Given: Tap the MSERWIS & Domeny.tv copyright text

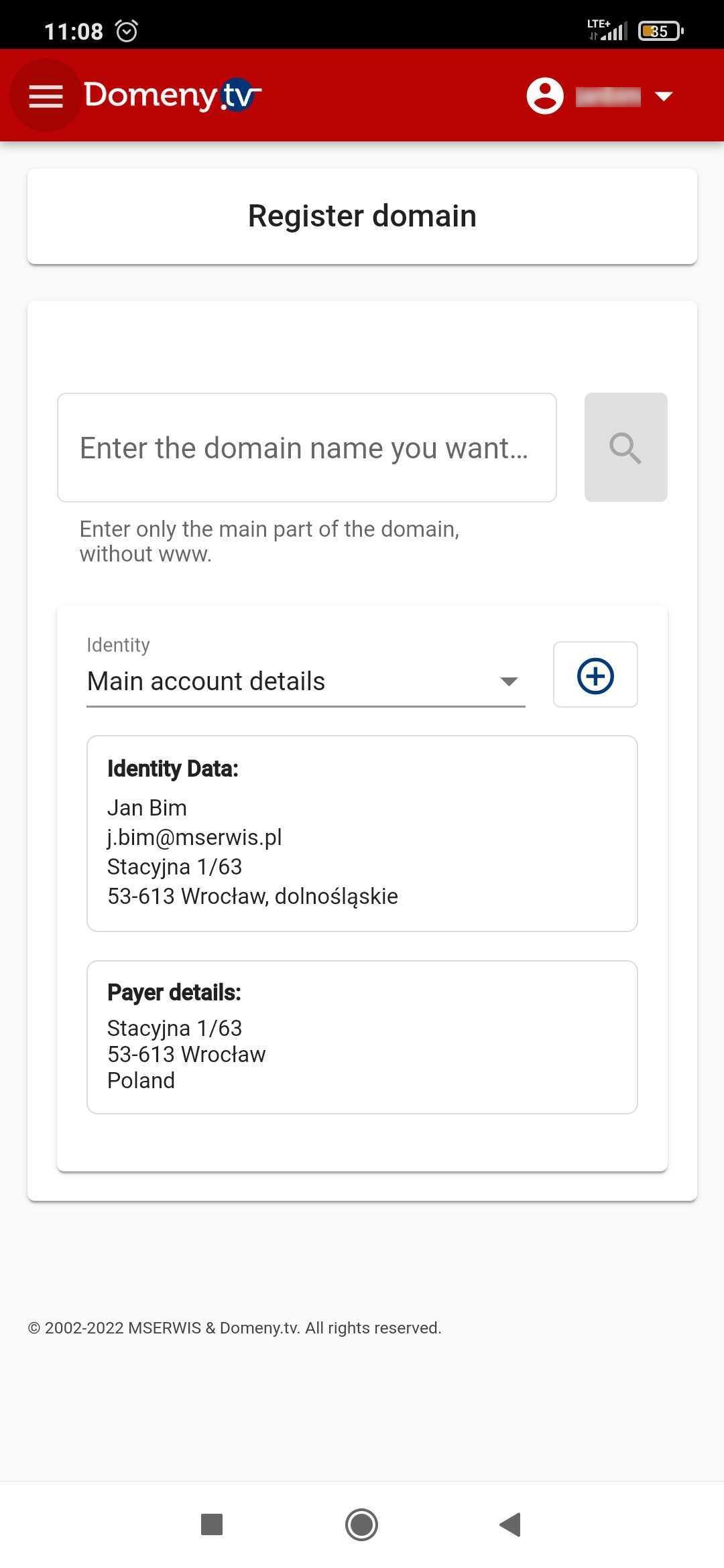Looking at the screenshot, I should click(235, 1327).
